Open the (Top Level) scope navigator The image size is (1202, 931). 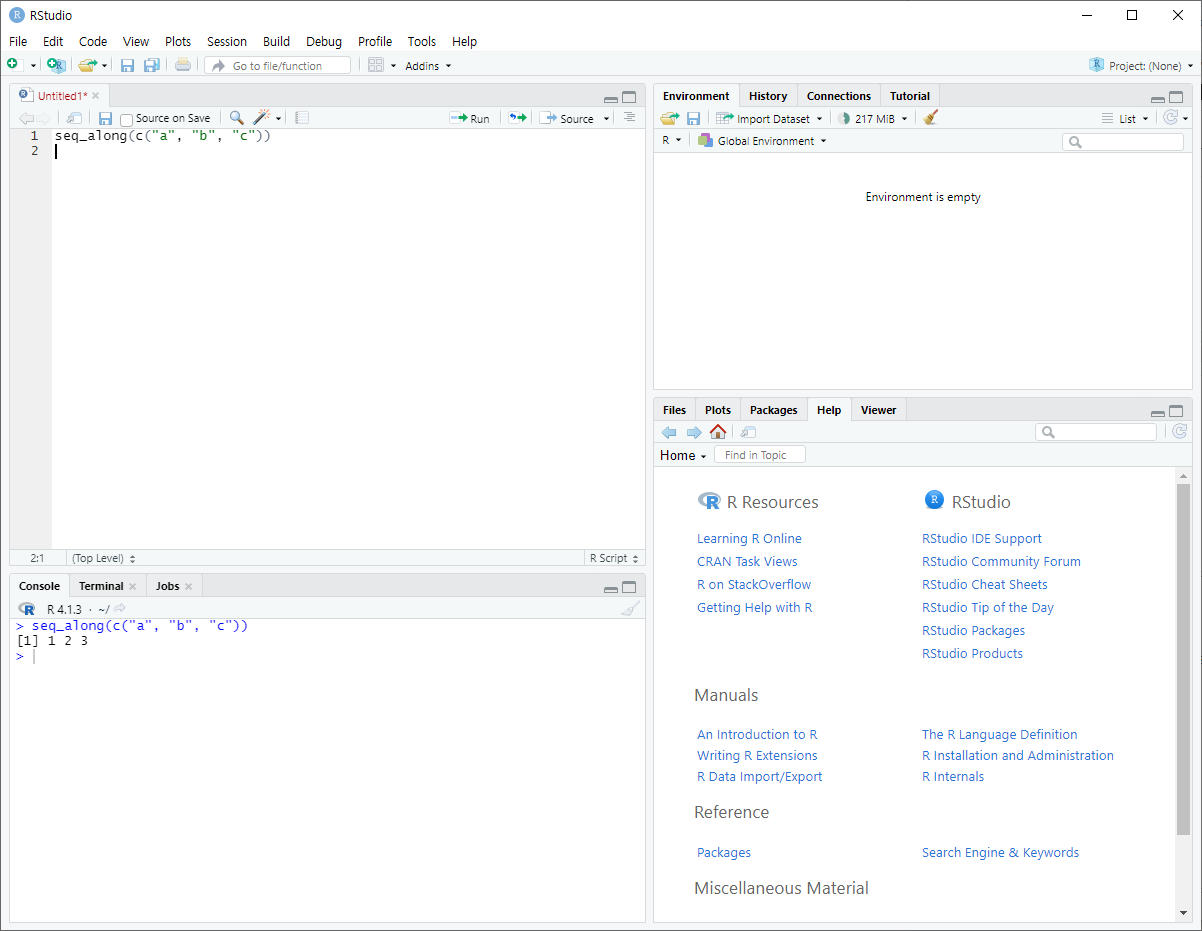tap(104, 558)
